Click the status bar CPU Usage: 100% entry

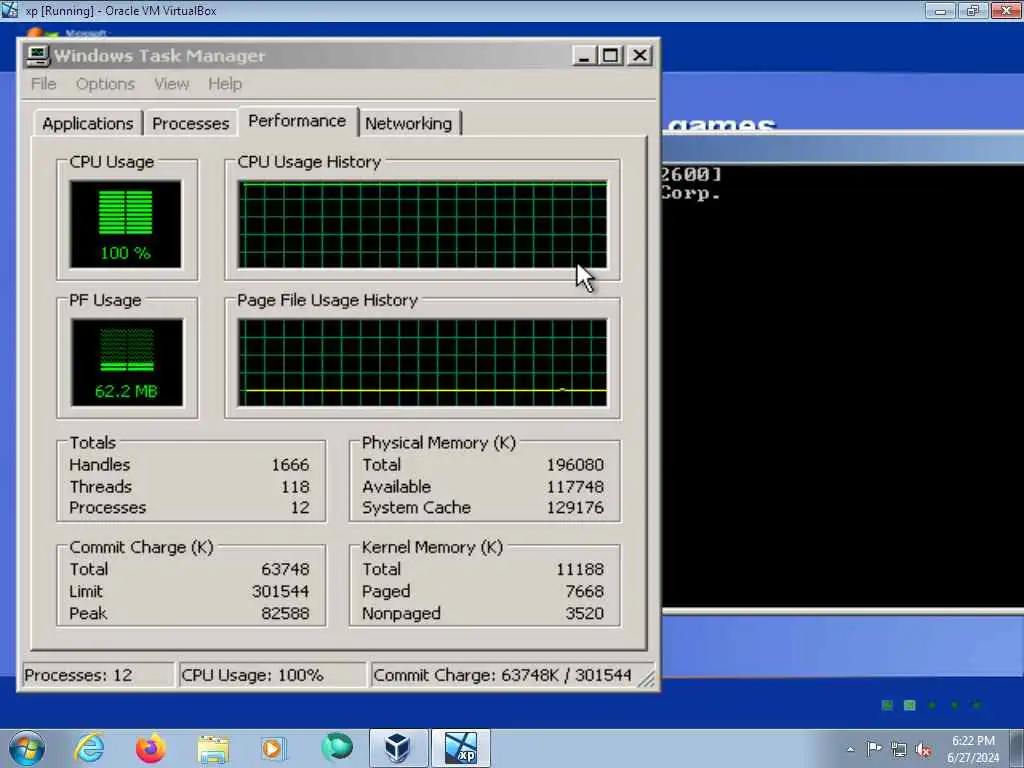pos(272,675)
